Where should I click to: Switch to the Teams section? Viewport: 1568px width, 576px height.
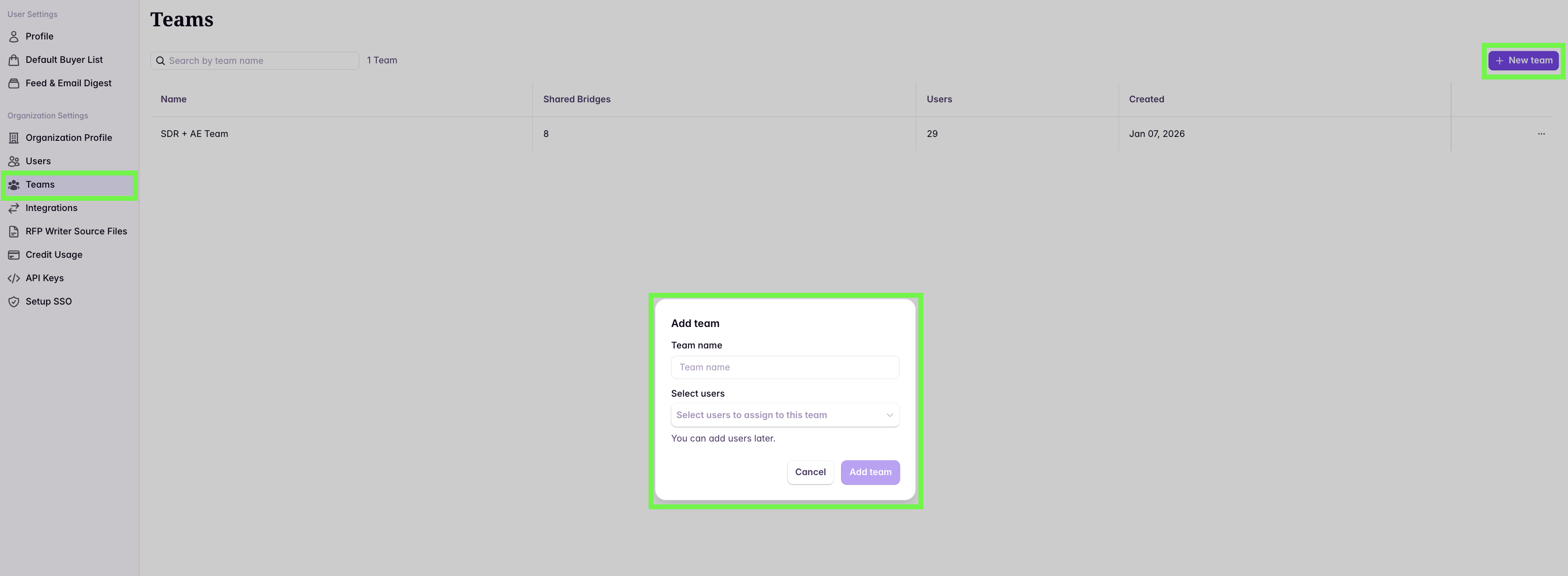pyautogui.click(x=39, y=184)
